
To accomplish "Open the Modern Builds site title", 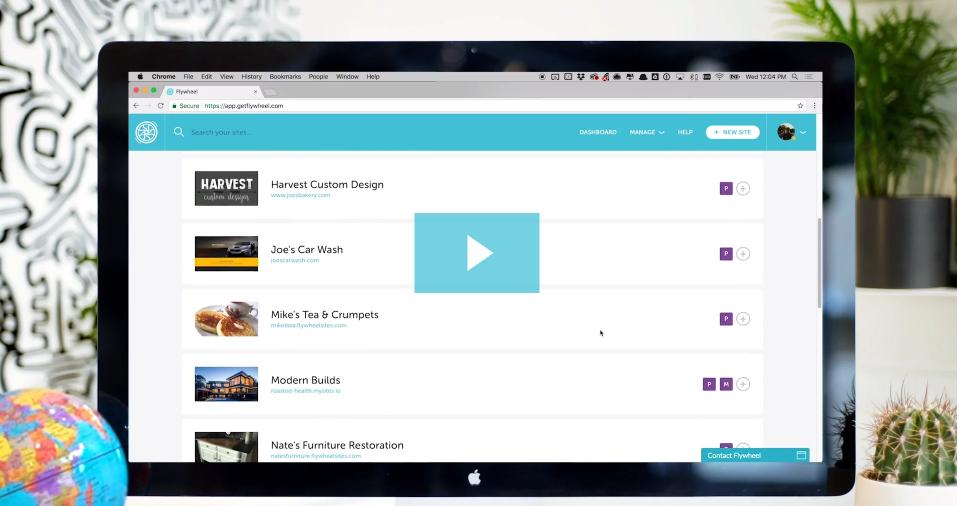I will 306,380.
